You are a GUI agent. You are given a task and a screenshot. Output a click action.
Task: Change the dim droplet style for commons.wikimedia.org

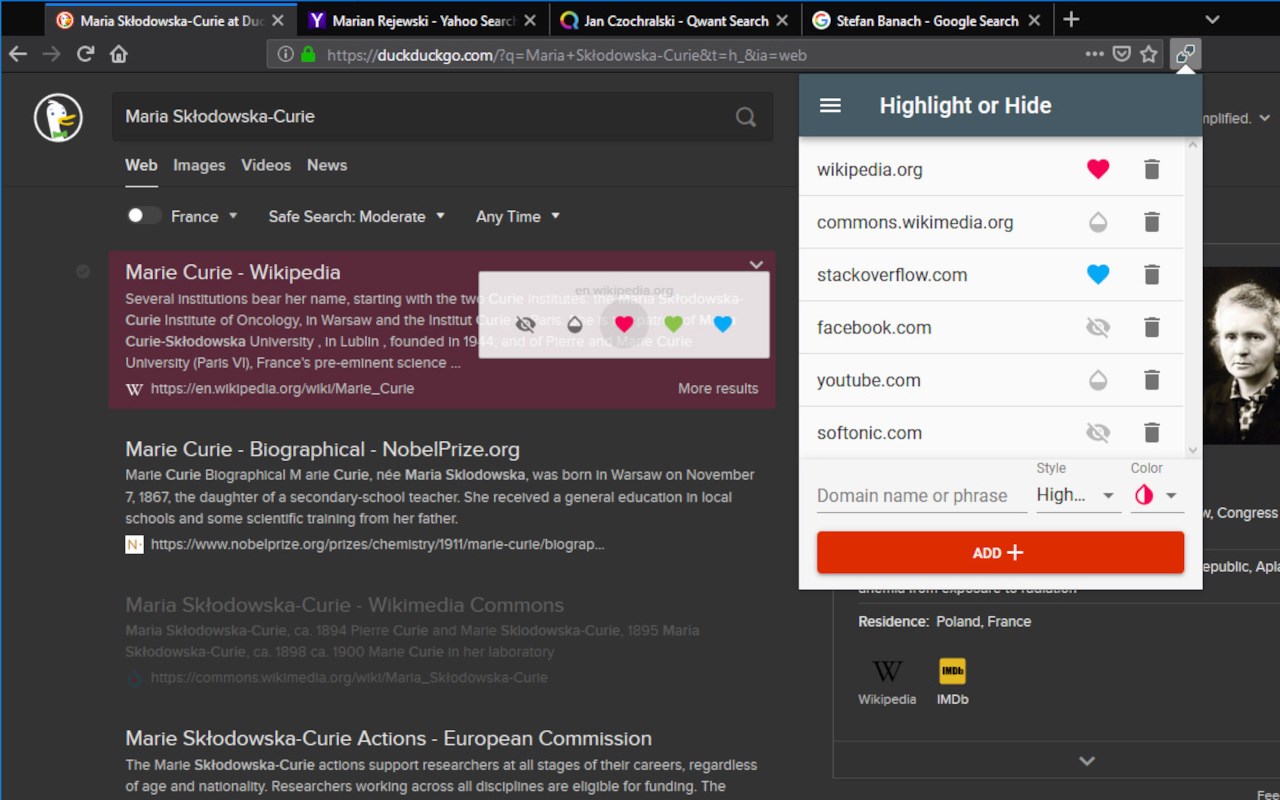(x=1098, y=222)
